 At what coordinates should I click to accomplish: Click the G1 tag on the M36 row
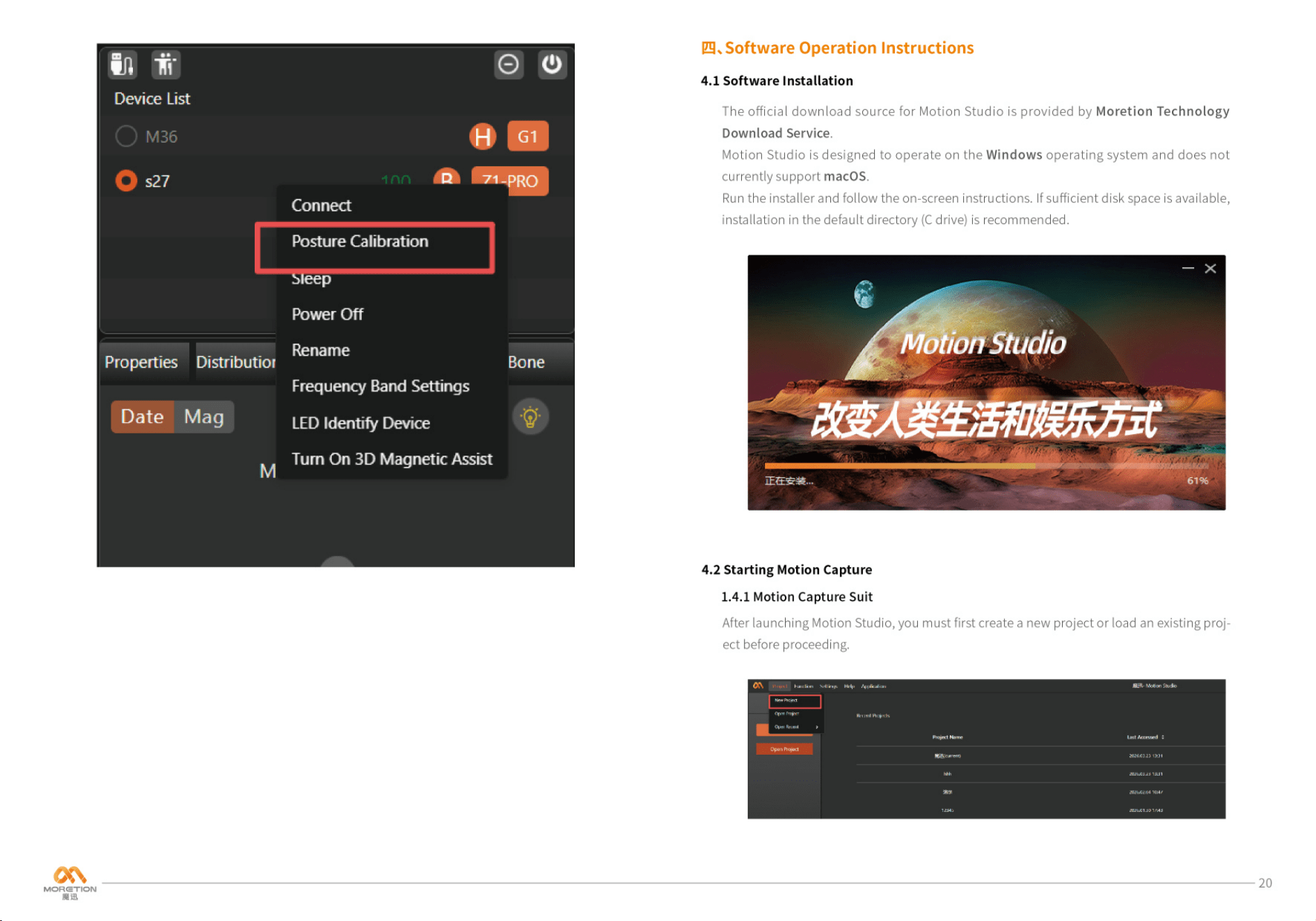point(528,136)
